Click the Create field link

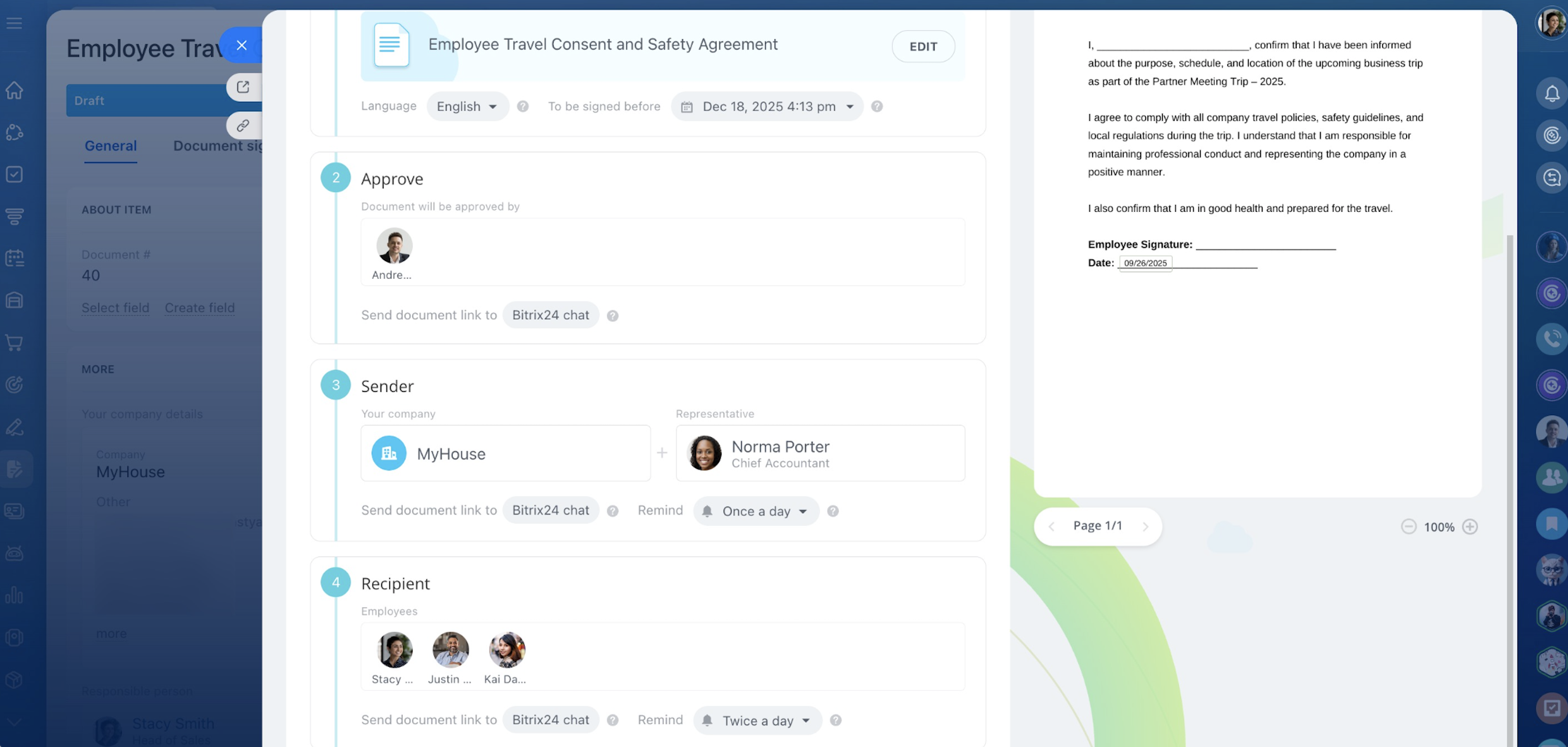click(199, 308)
